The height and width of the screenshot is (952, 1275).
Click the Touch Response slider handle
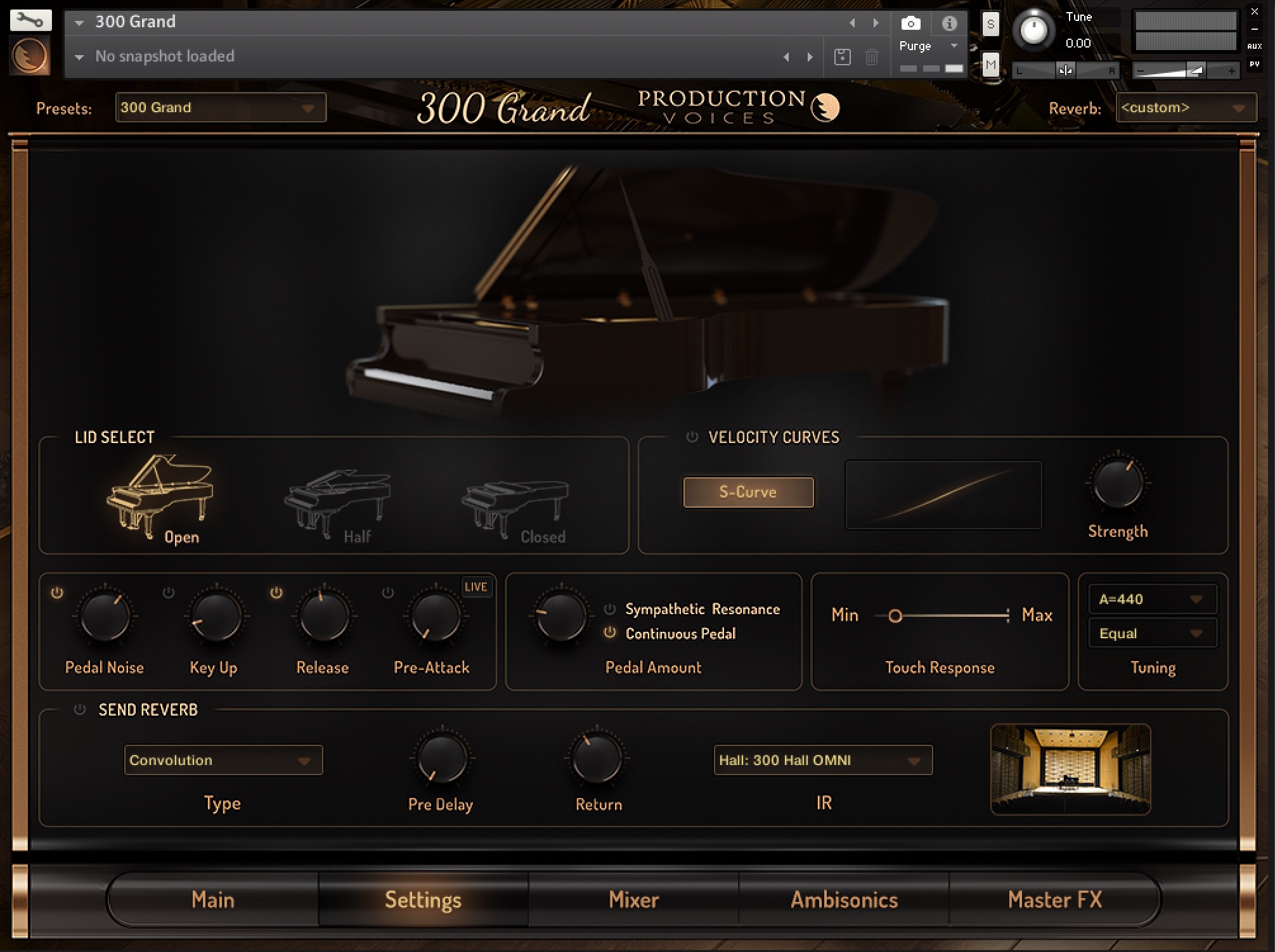tap(895, 615)
